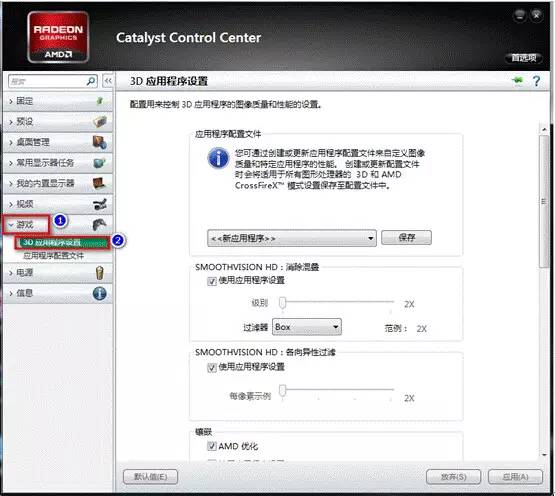The width and height of the screenshot is (555, 496).
Task: Click the 放弃(S) discard button
Action: (x=453, y=477)
